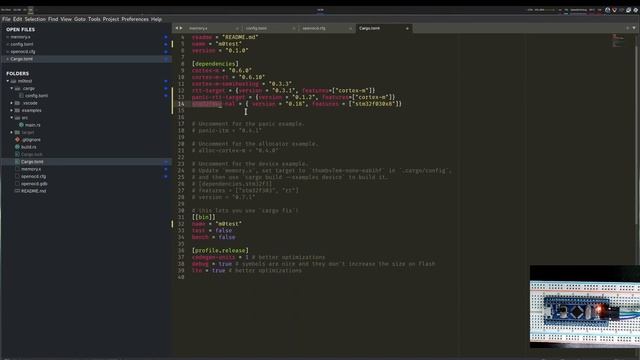Image resolution: width=640 pixels, height=360 pixels.
Task: Open the Project menu
Action: tap(111, 19)
